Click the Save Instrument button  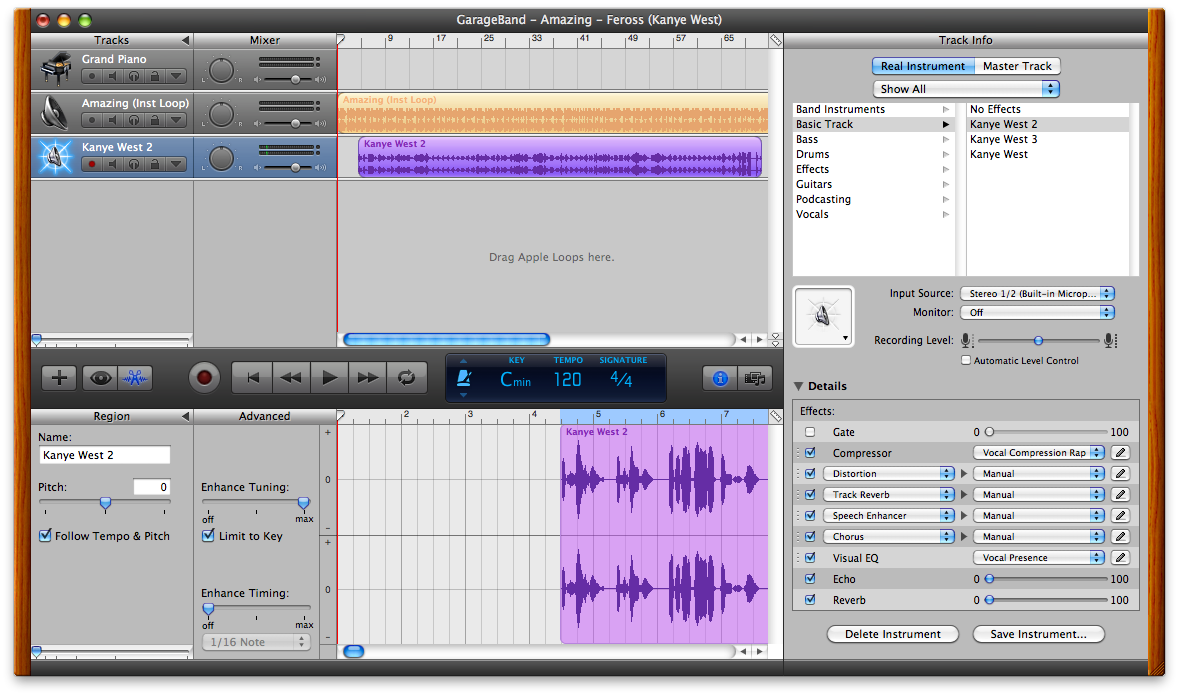[1038, 633]
